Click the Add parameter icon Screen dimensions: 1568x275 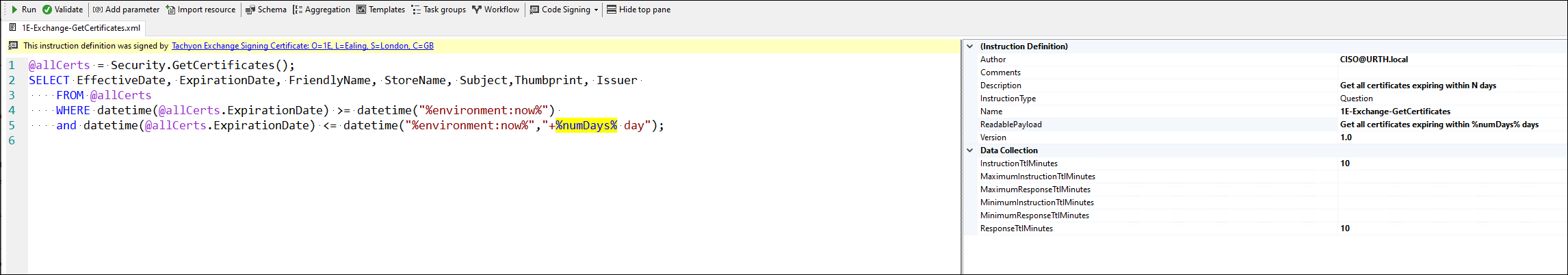(98, 10)
